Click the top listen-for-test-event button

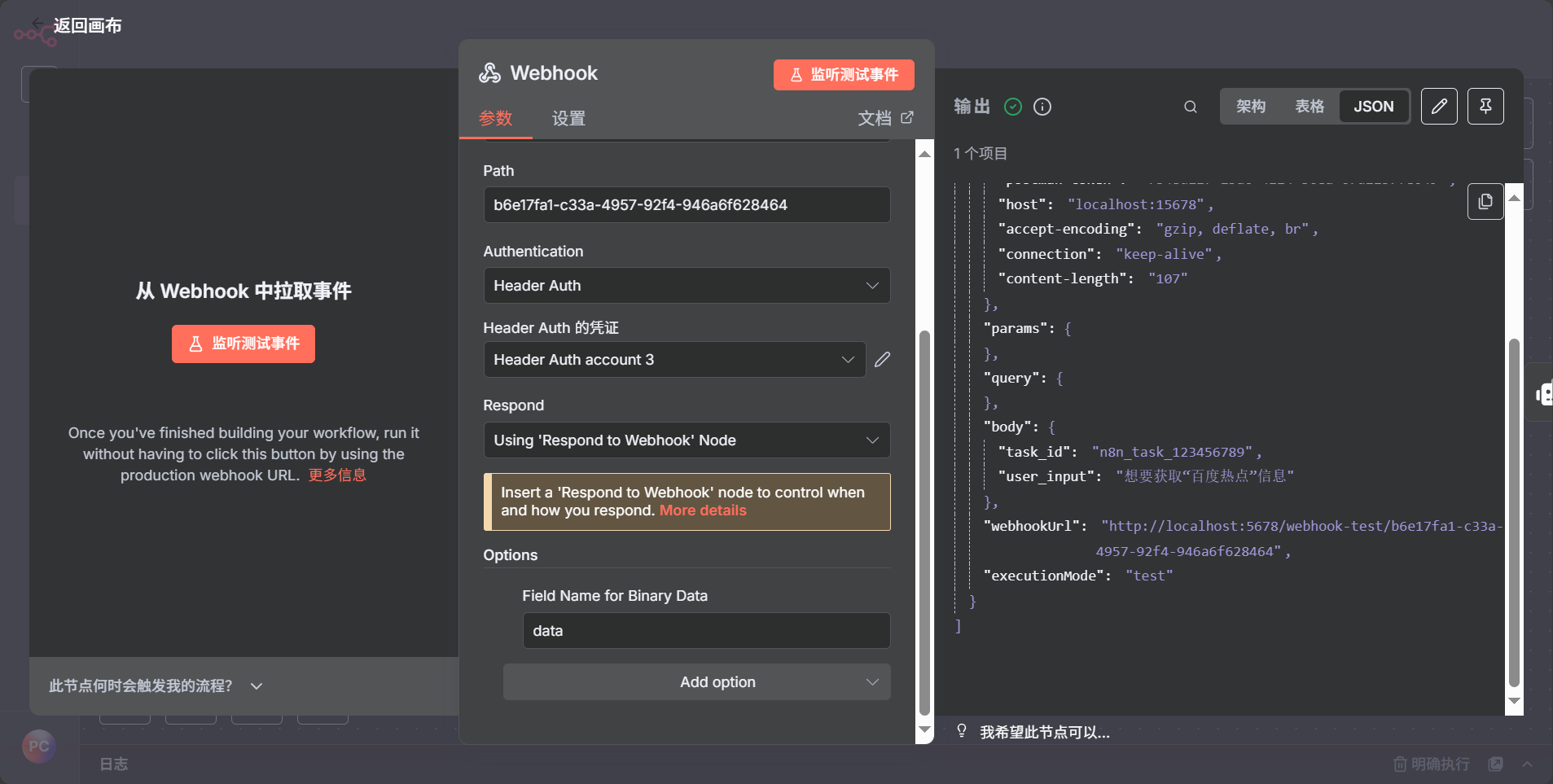point(844,75)
